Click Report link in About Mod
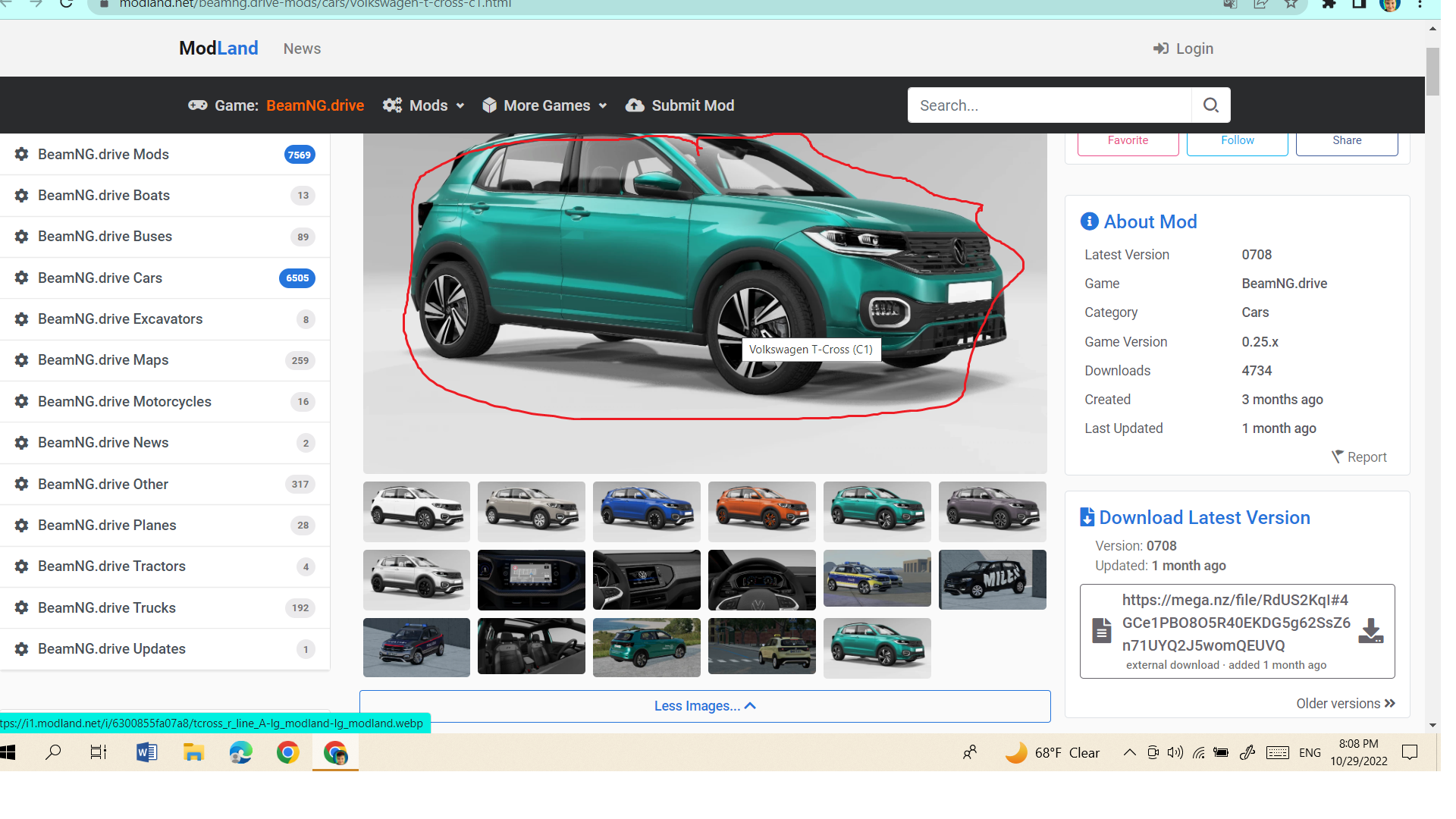The height and width of the screenshot is (819, 1456). (x=1359, y=457)
